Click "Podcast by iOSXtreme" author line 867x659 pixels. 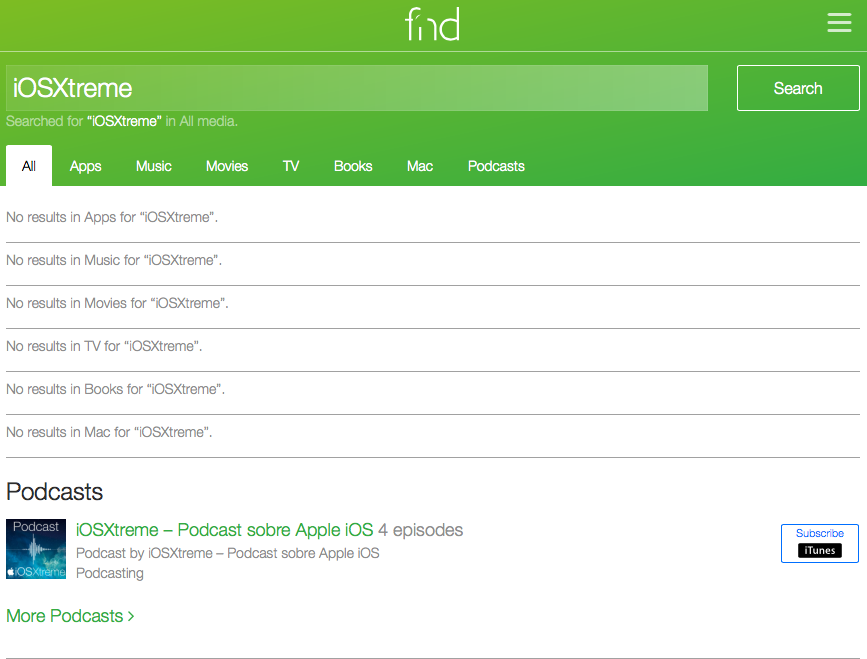point(227,553)
